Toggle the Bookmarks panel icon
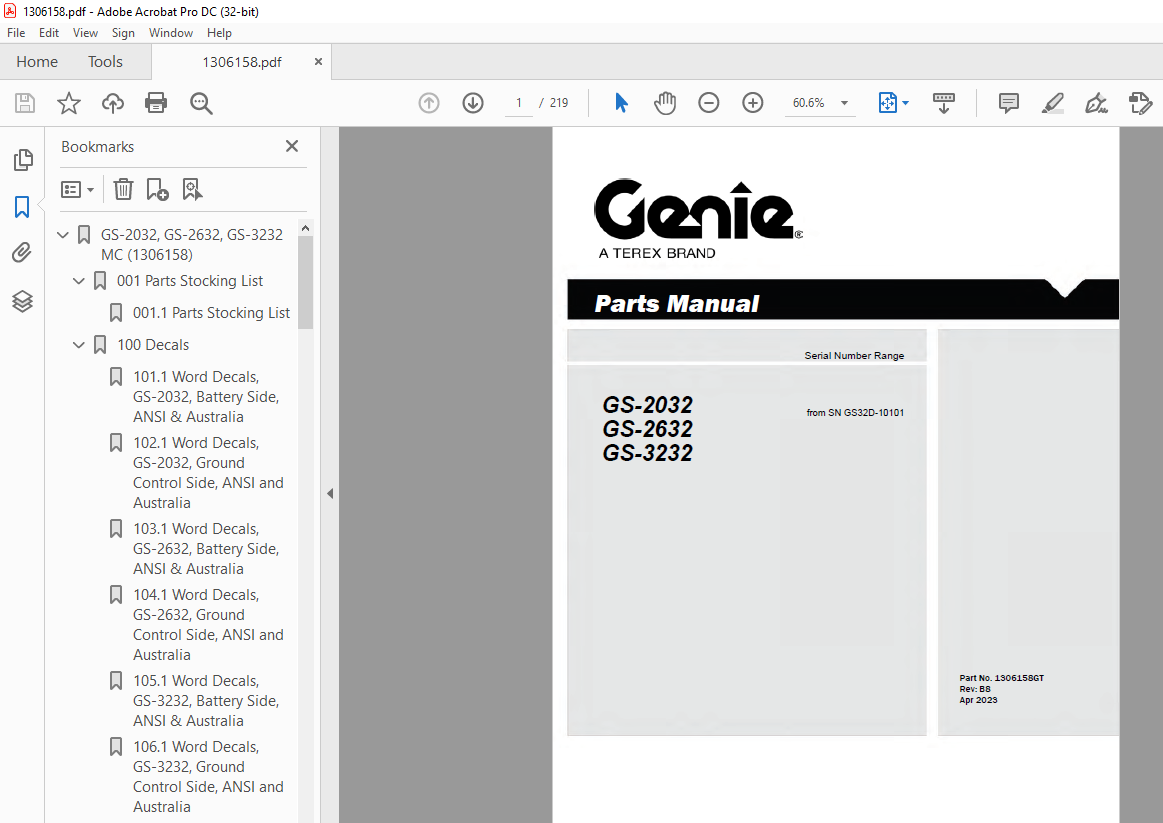Image resolution: width=1163 pixels, height=823 pixels. 22,207
